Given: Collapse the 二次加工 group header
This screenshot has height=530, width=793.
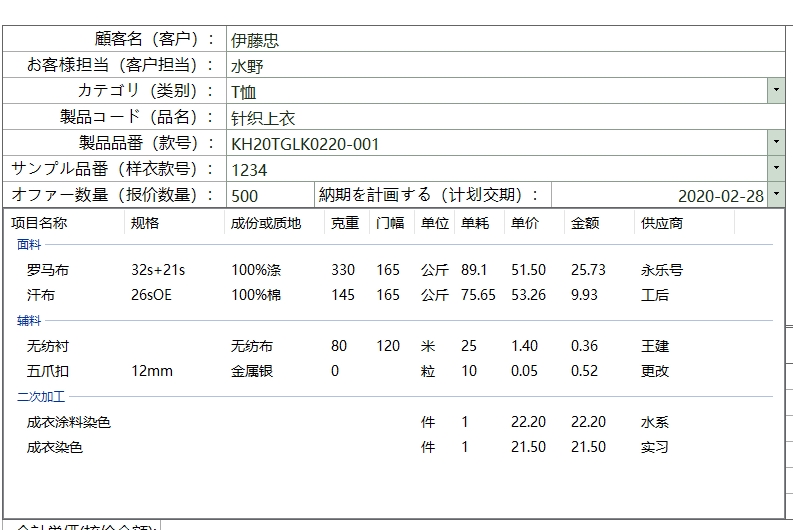Looking at the screenshot, I should (x=41, y=396).
